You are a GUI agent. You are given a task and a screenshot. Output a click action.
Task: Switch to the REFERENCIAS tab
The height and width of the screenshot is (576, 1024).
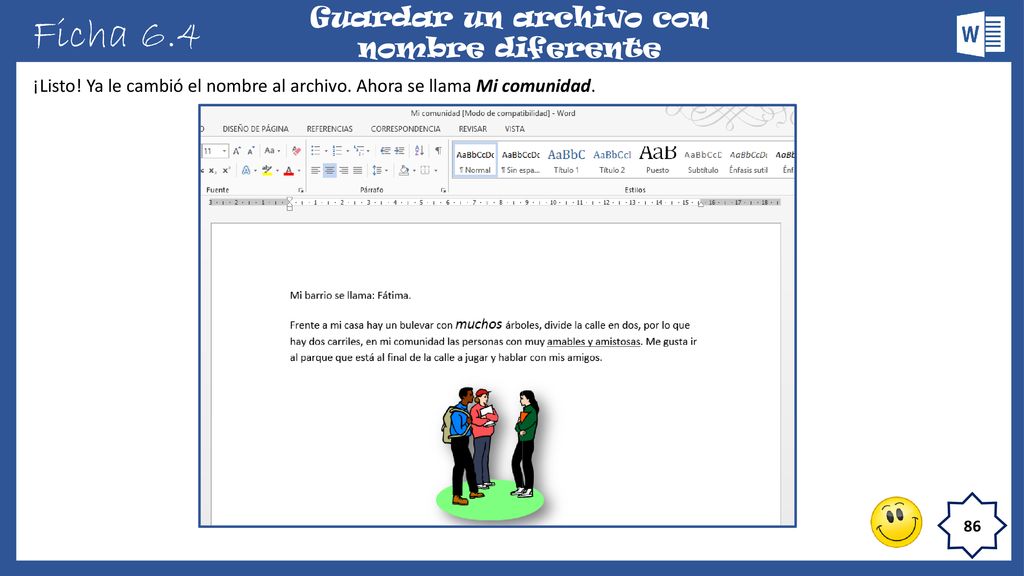(x=330, y=129)
